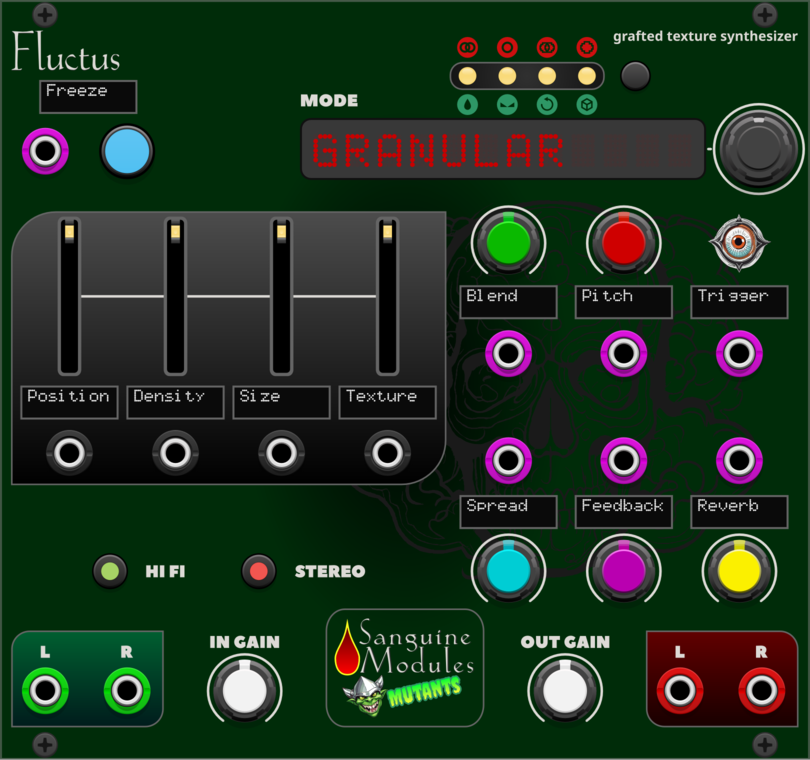This screenshot has height=760, width=810.
Task: Click the green circular arrow mode icon
Action: pyautogui.click(x=547, y=105)
